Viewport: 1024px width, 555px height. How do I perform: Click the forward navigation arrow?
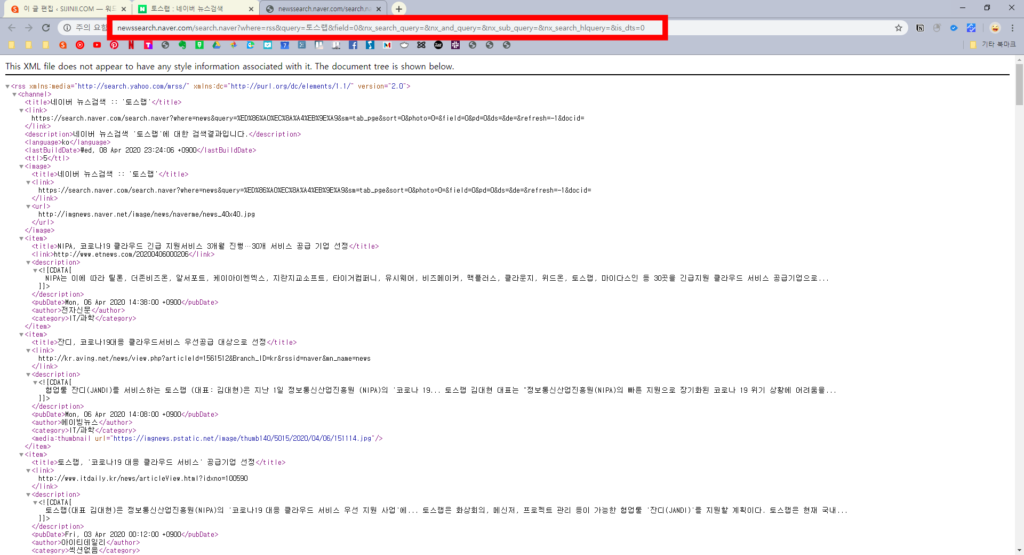(29, 28)
